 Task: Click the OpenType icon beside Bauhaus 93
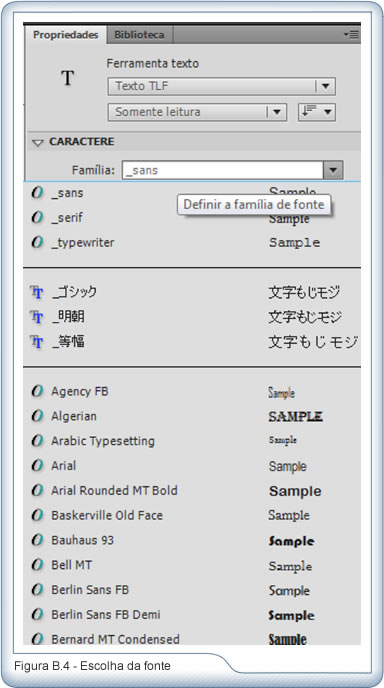[x=37, y=540]
